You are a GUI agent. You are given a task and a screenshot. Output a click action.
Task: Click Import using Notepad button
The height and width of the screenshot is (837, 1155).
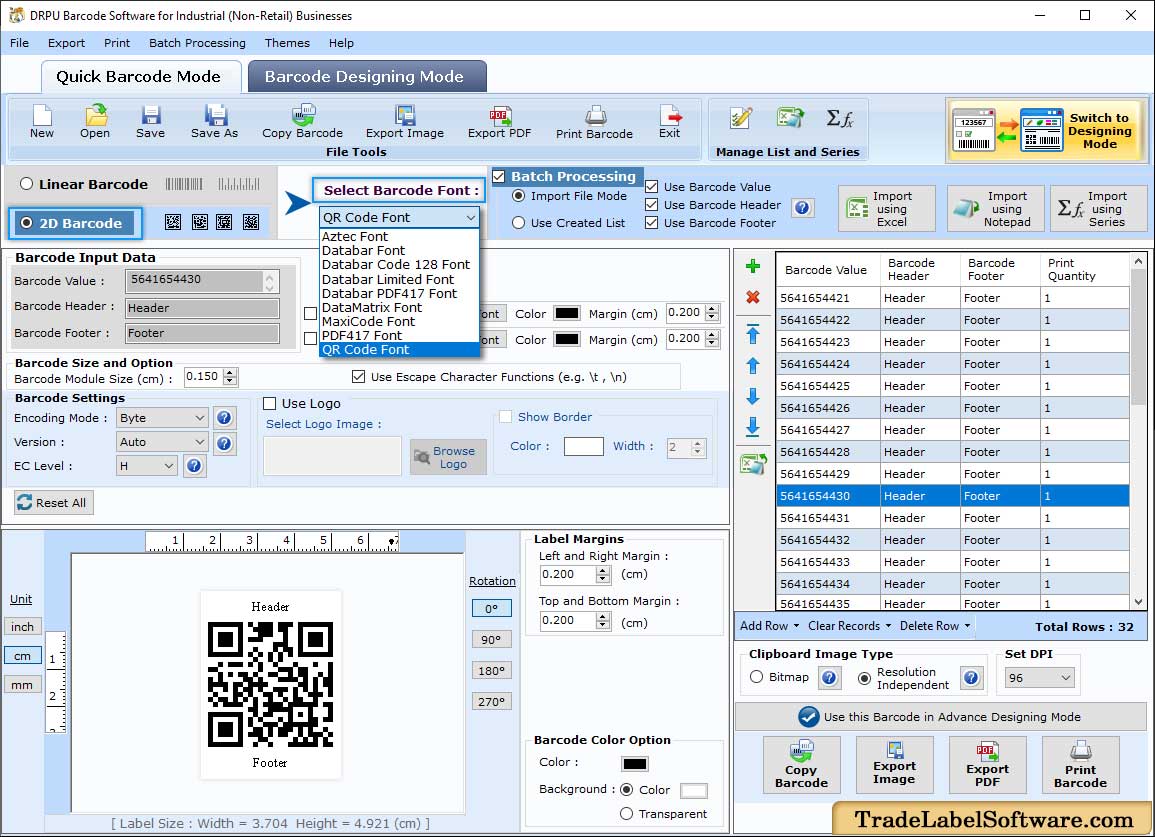(x=996, y=209)
